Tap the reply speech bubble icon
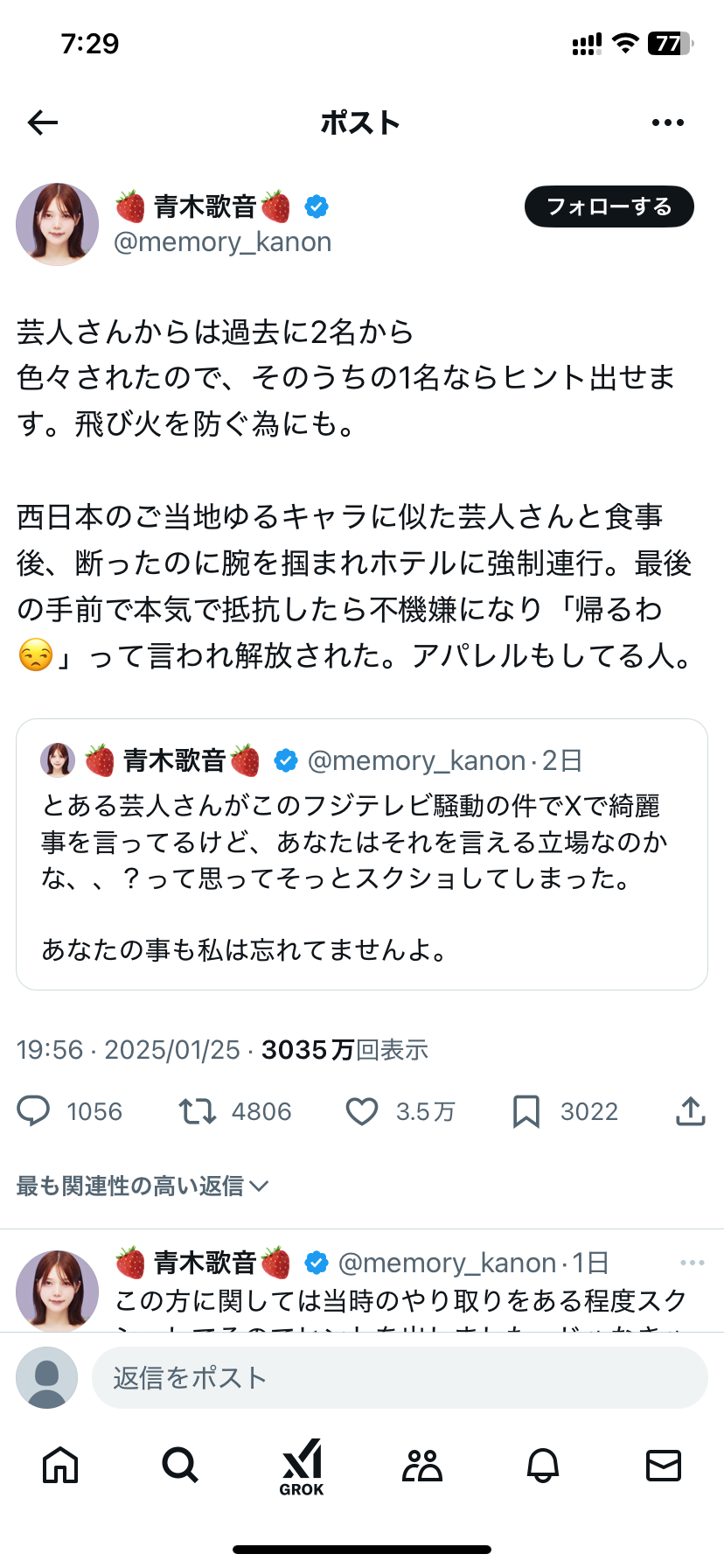Screen dimensions: 724x1568 (x=34, y=1111)
